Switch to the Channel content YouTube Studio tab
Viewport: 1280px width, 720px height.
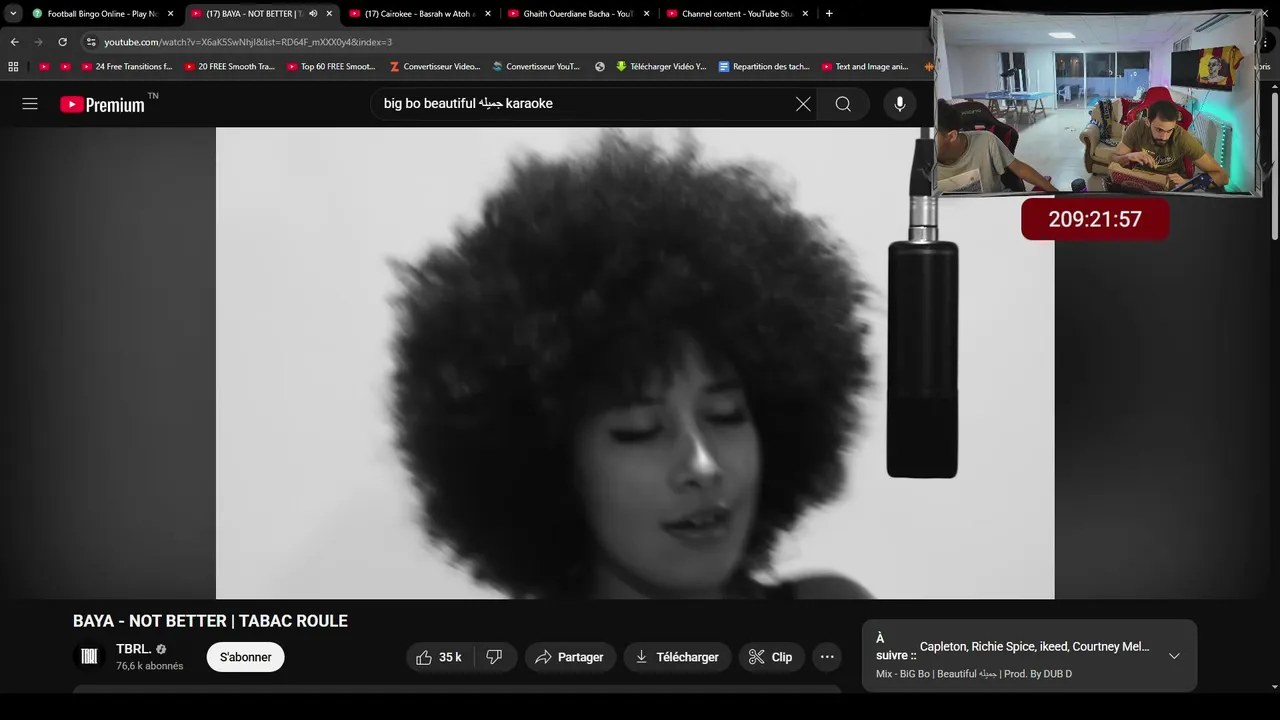(738, 14)
